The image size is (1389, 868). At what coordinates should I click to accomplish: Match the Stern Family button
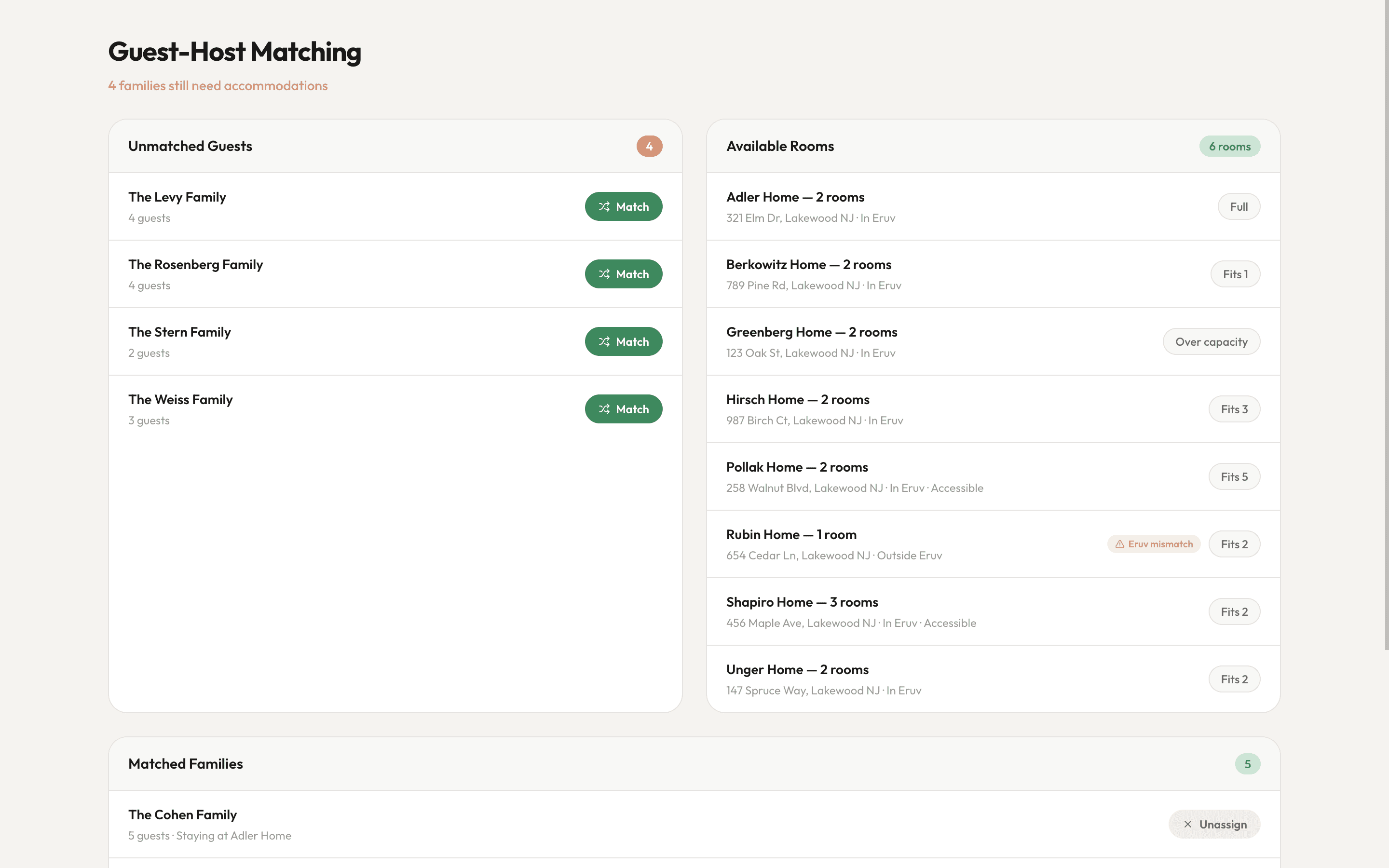623,341
